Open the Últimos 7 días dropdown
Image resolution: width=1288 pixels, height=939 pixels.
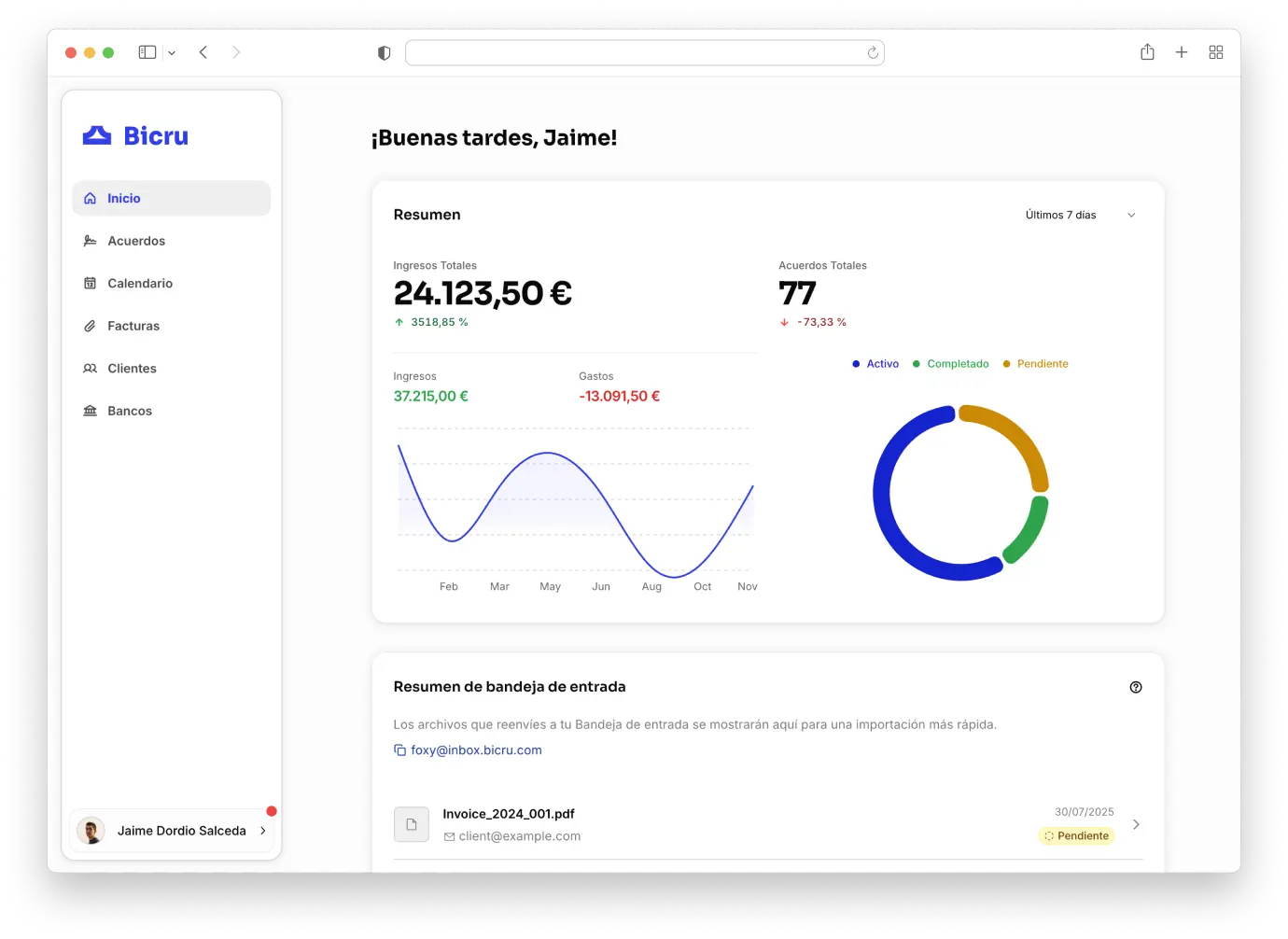pyautogui.click(x=1080, y=215)
